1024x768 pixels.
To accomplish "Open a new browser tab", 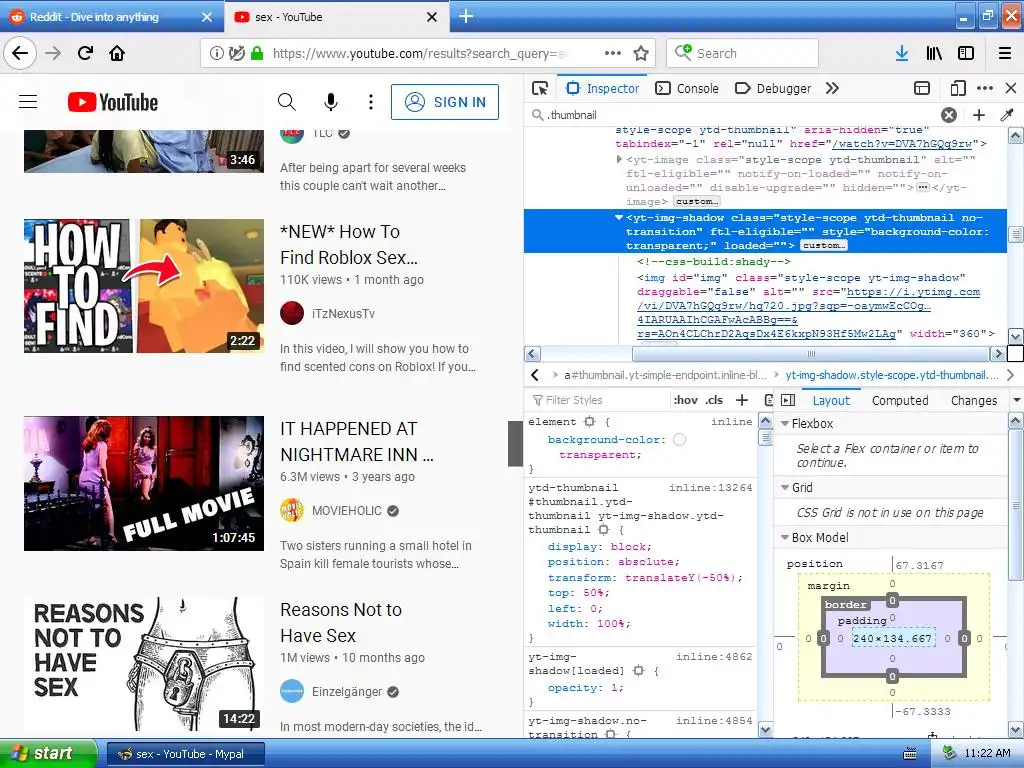I will pyautogui.click(x=466, y=16).
